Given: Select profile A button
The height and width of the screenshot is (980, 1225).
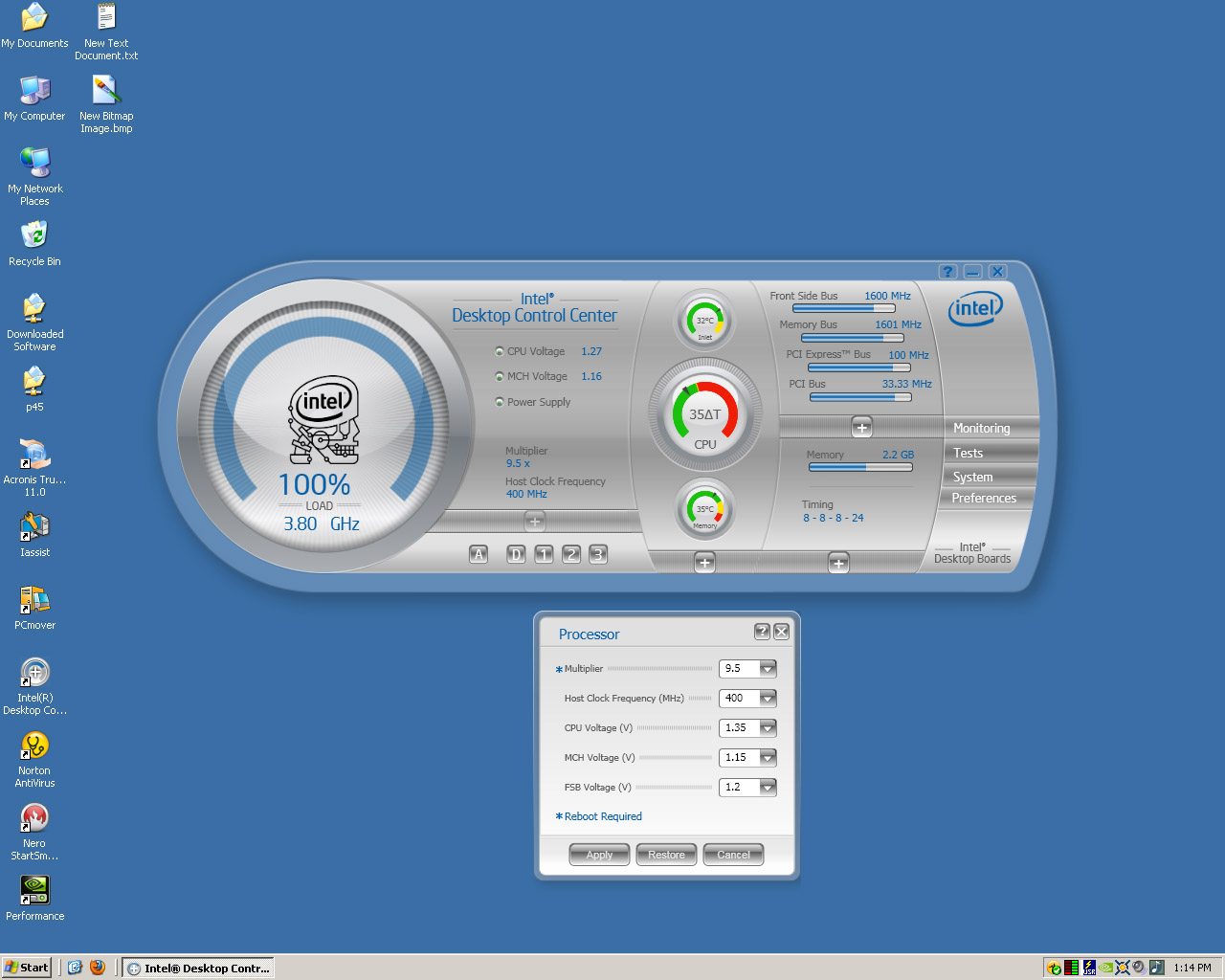Looking at the screenshot, I should (x=479, y=554).
